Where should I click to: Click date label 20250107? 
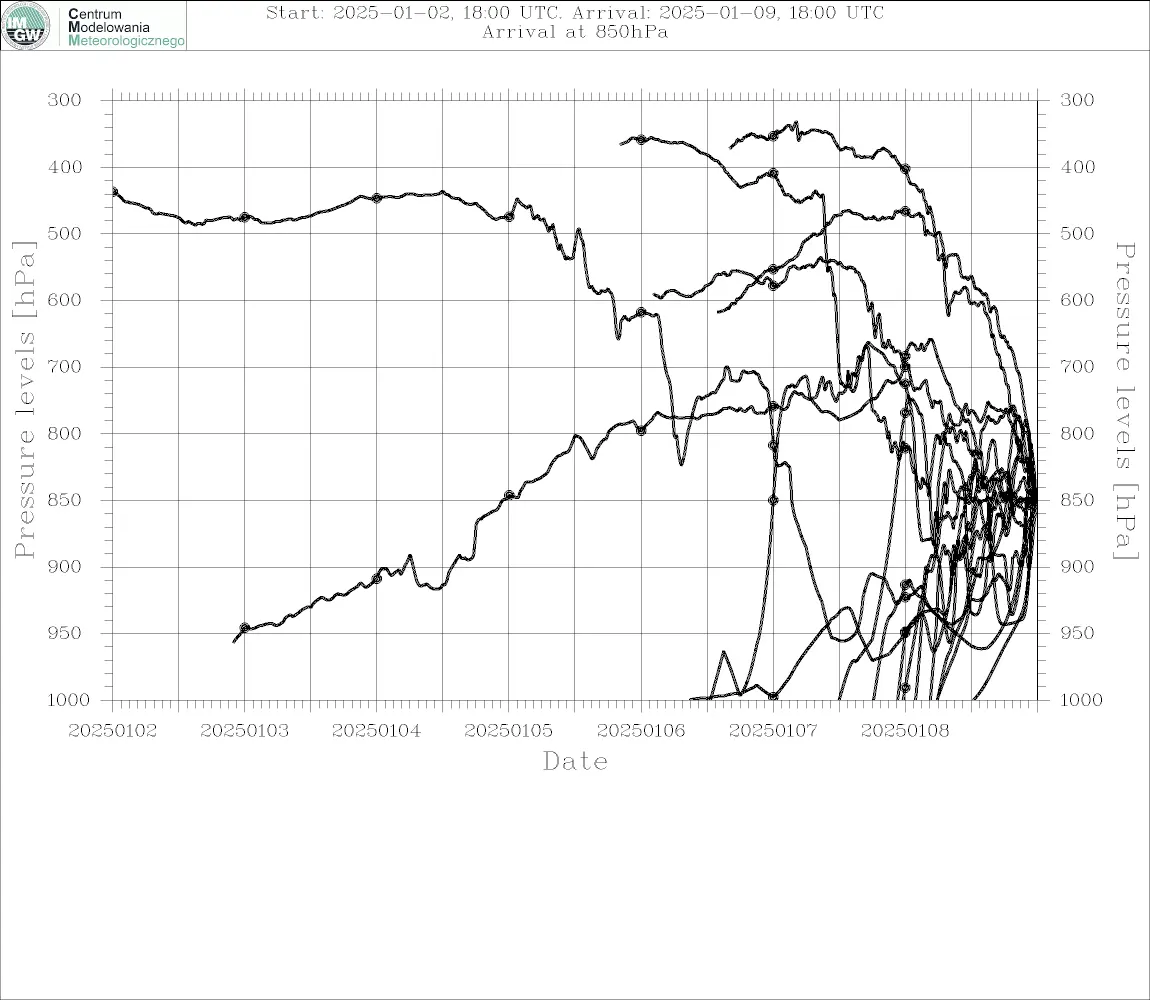773,731
